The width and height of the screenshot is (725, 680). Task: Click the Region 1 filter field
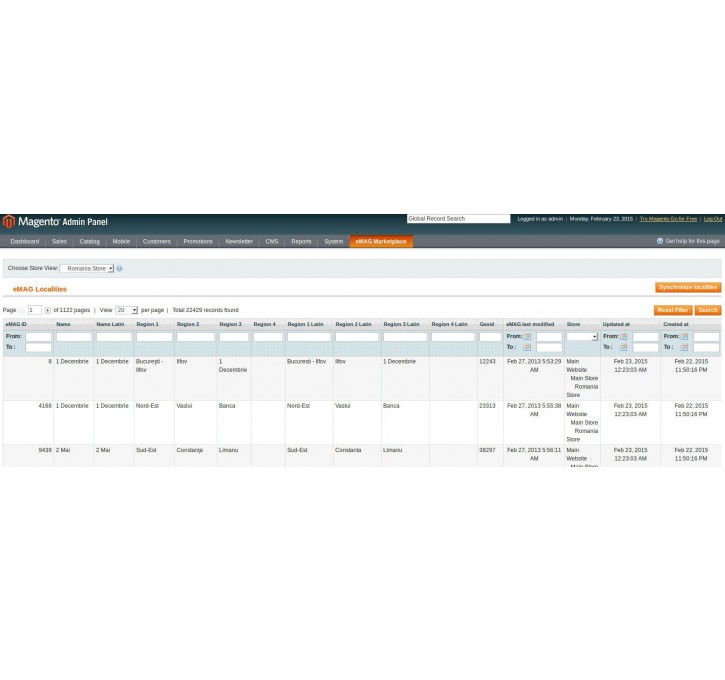coord(154,337)
